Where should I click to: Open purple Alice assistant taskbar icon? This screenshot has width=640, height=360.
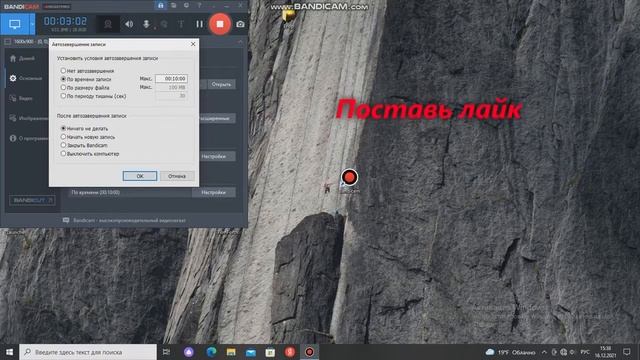[189, 352]
